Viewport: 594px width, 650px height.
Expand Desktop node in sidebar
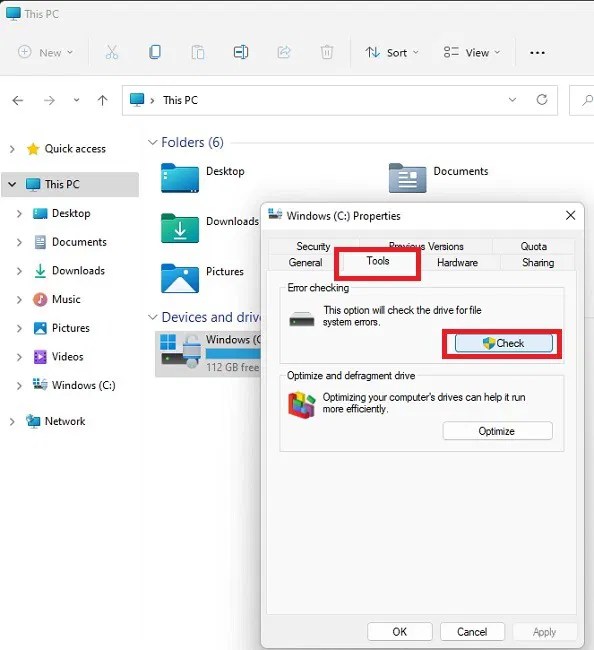pos(19,213)
